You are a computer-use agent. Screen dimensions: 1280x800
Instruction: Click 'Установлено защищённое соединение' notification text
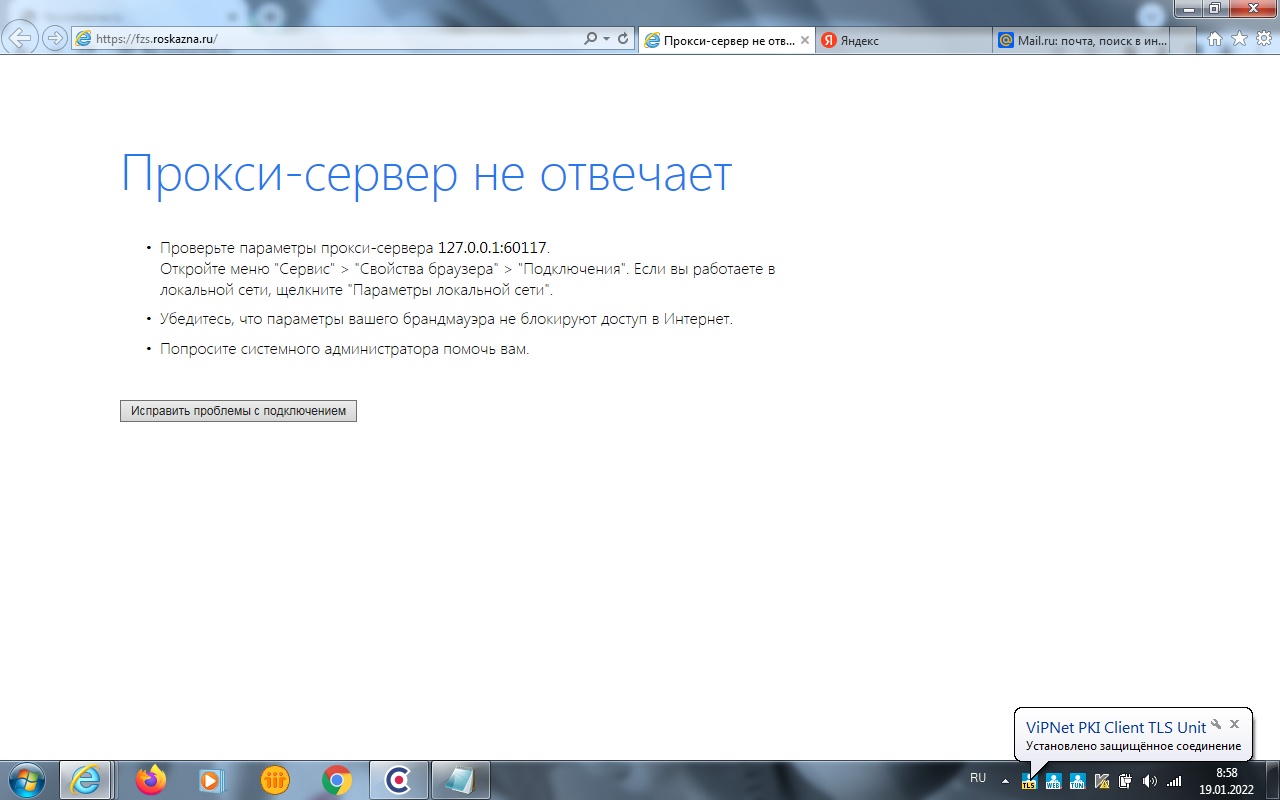pyautogui.click(x=1133, y=746)
